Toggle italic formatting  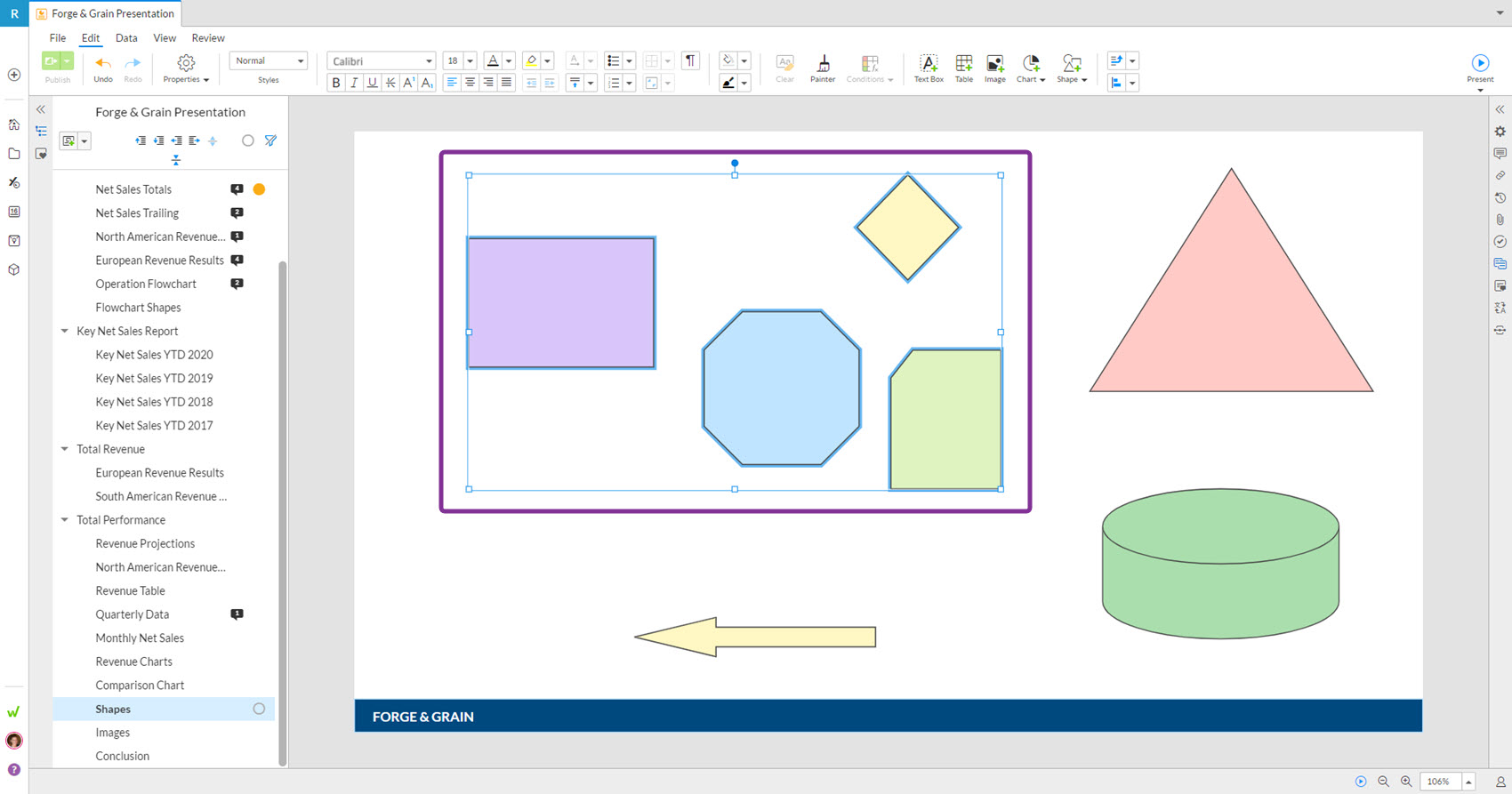click(x=354, y=83)
